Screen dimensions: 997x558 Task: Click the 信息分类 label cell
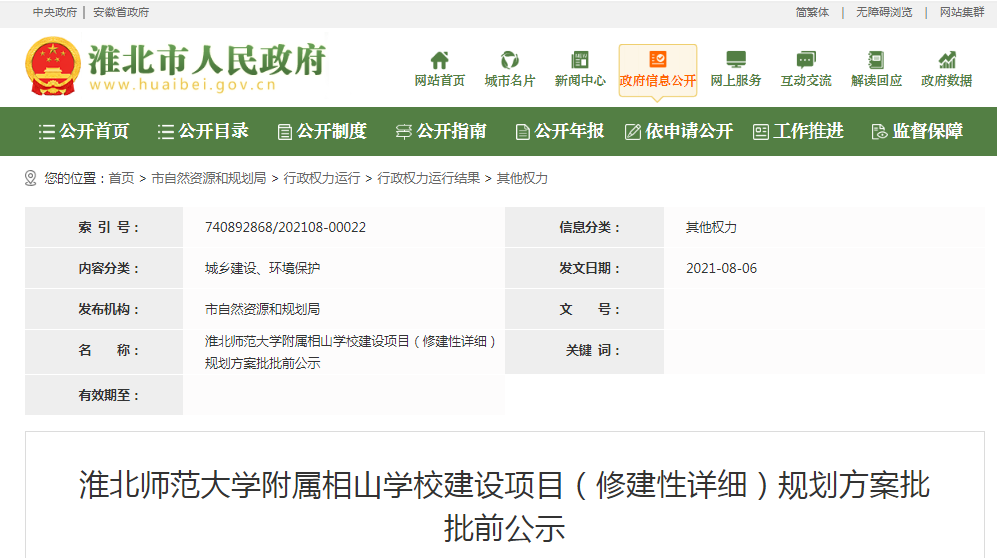click(584, 228)
